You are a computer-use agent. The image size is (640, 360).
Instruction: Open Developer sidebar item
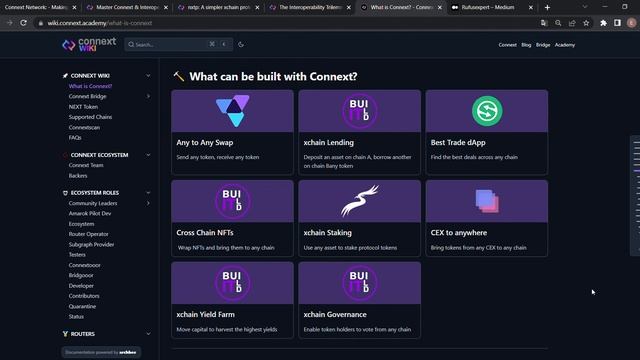pyautogui.click(x=81, y=286)
